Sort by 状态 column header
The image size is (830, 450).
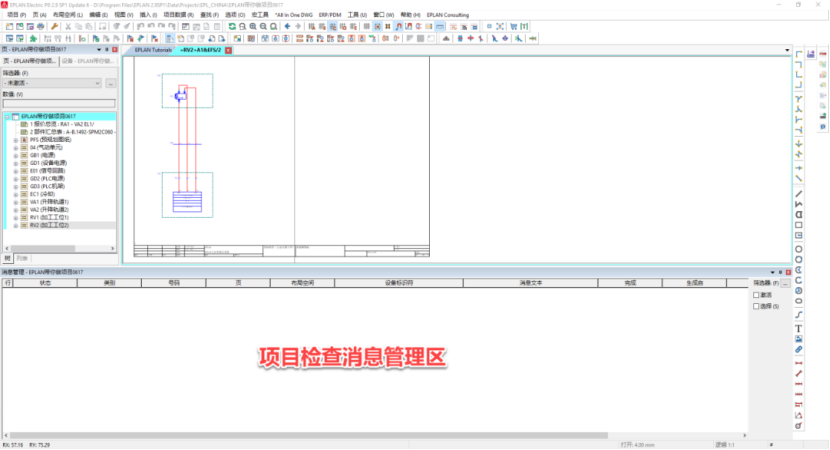[45, 283]
